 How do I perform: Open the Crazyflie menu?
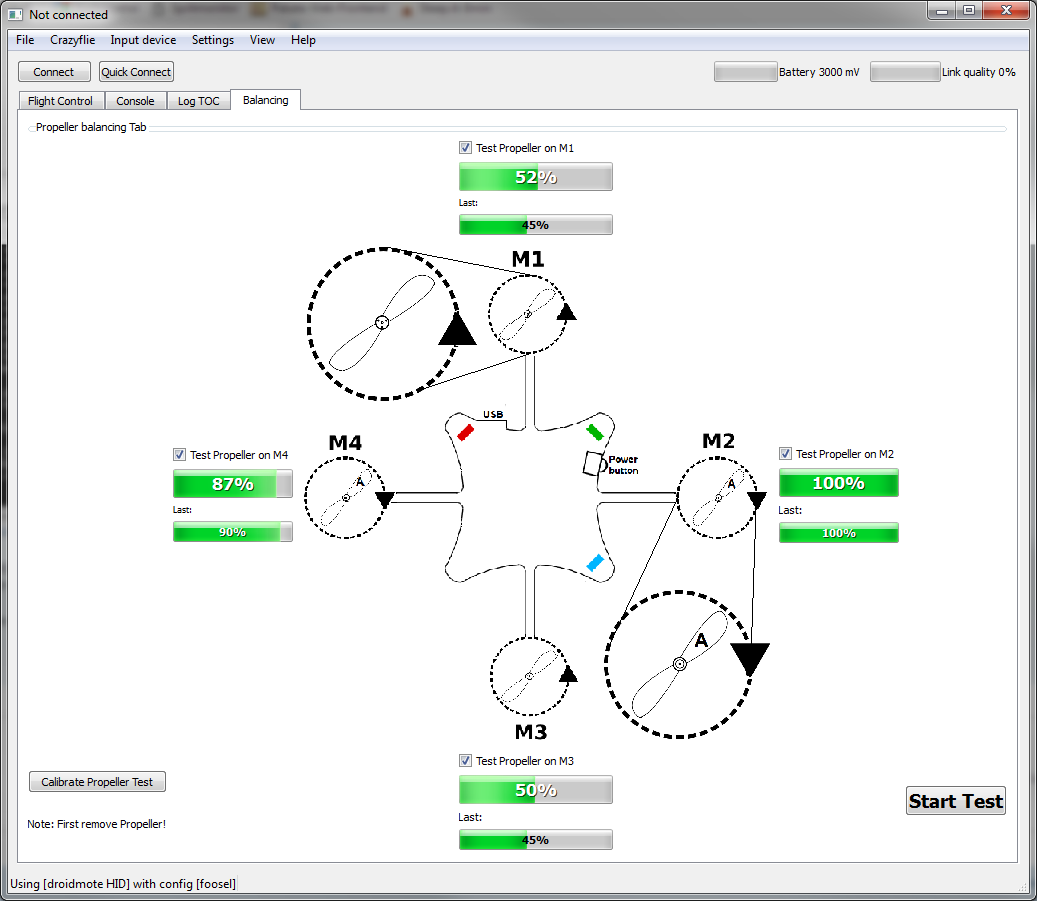(x=72, y=40)
